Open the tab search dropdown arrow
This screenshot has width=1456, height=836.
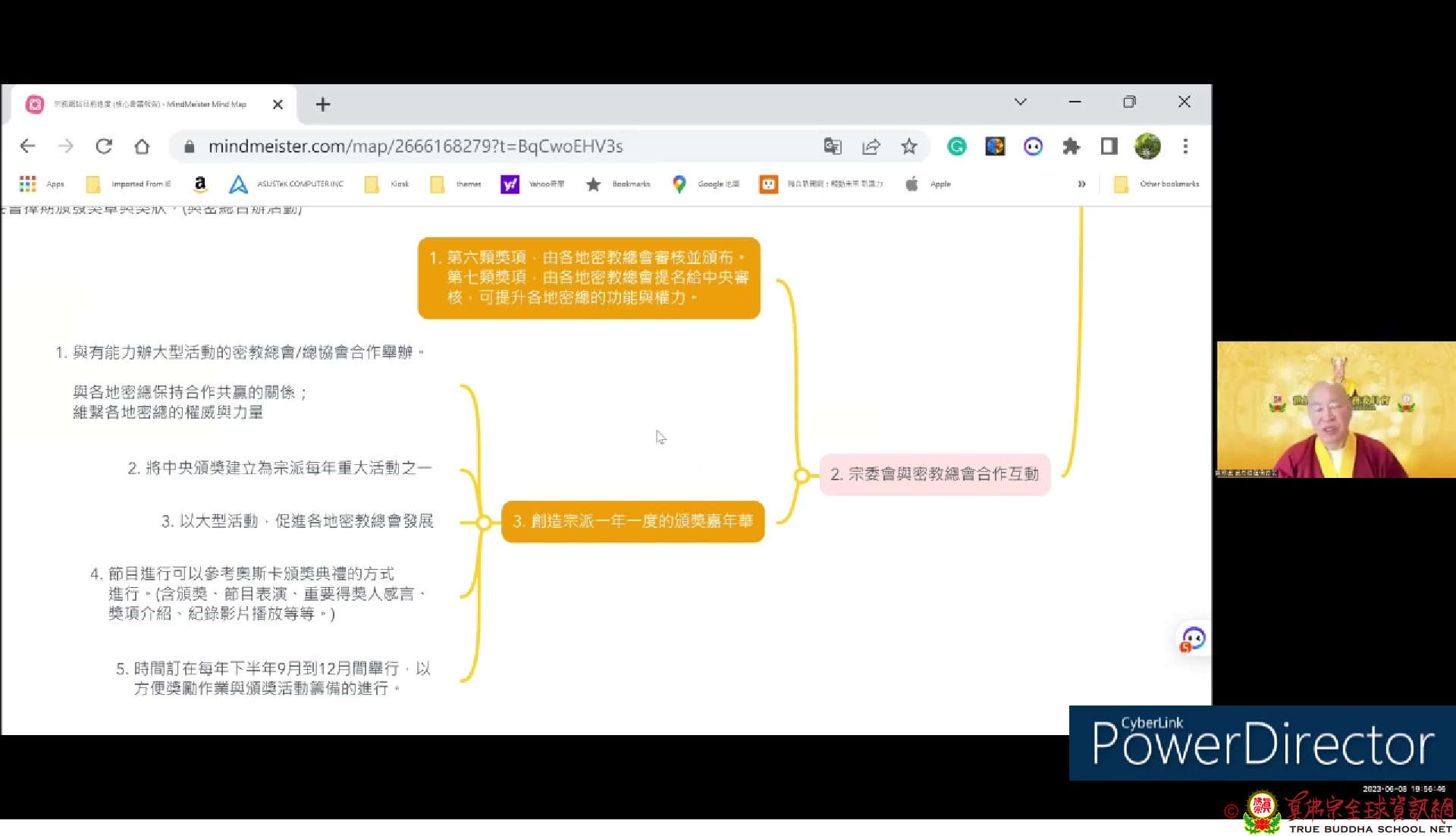1021,102
